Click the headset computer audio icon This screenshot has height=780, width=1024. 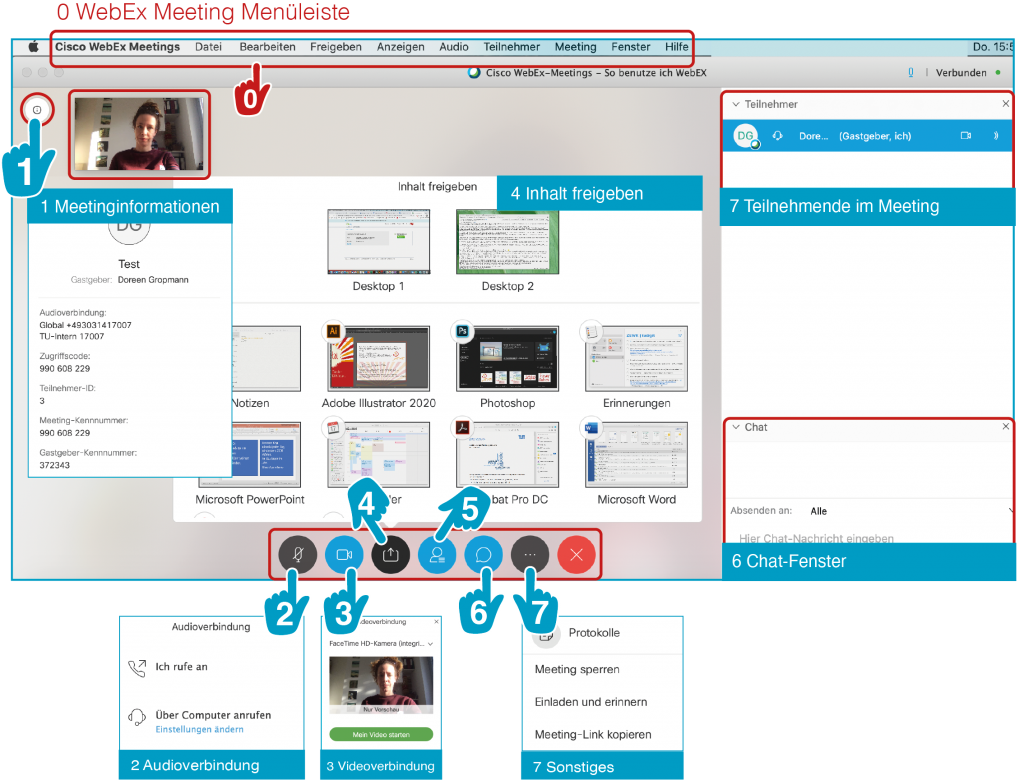(x=137, y=717)
